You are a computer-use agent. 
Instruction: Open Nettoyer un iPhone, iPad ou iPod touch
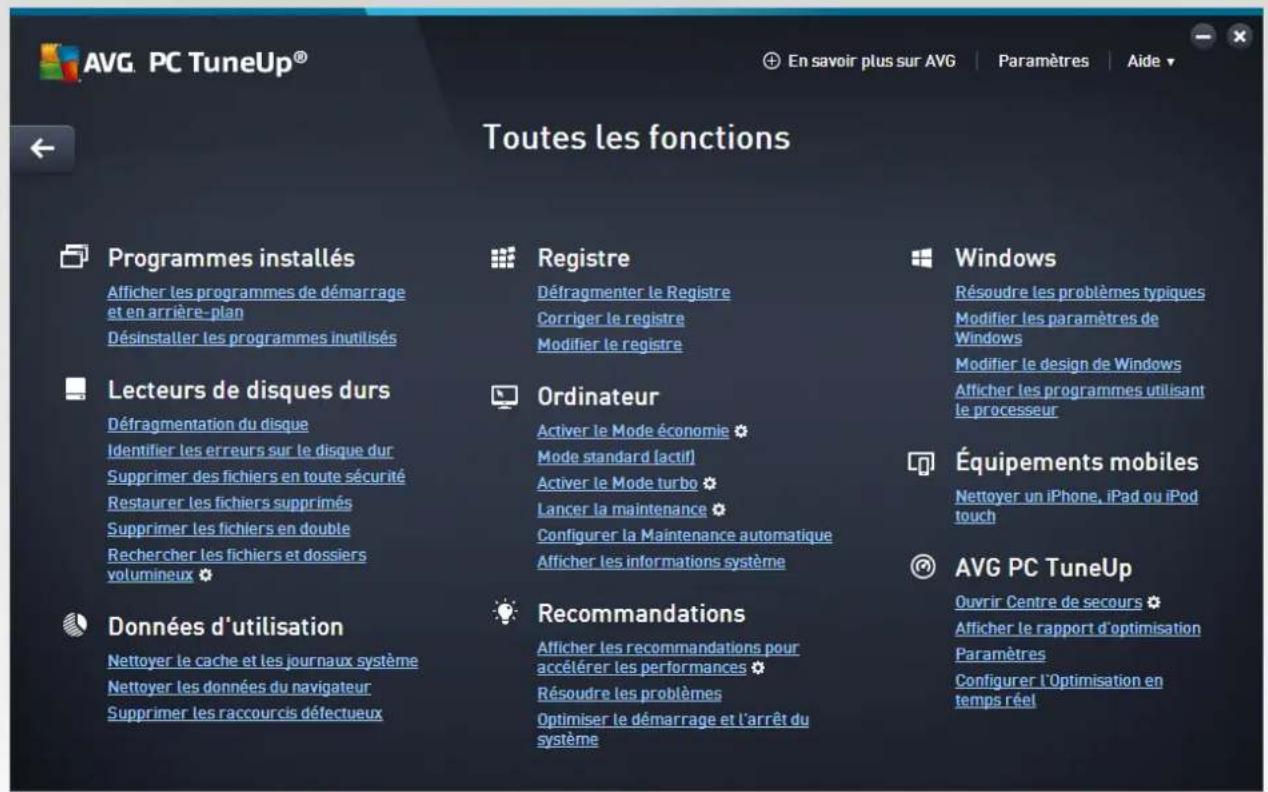pos(1076,506)
